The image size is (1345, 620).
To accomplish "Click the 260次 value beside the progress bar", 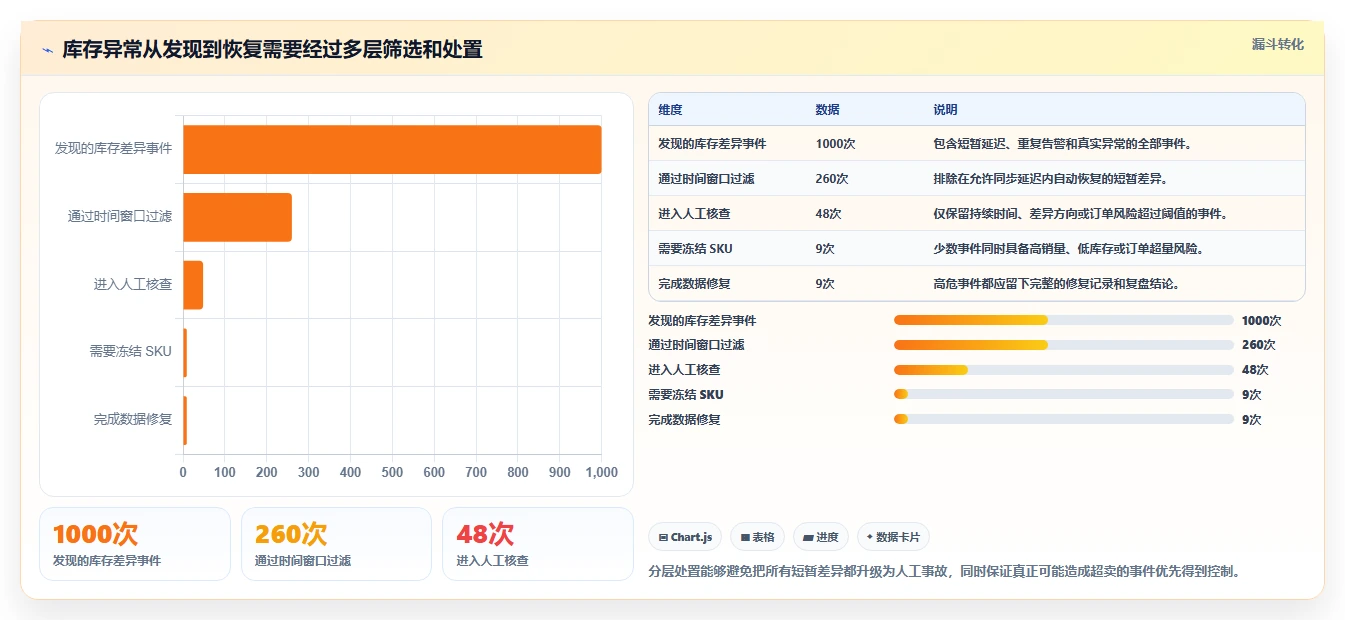I will click(x=1259, y=345).
